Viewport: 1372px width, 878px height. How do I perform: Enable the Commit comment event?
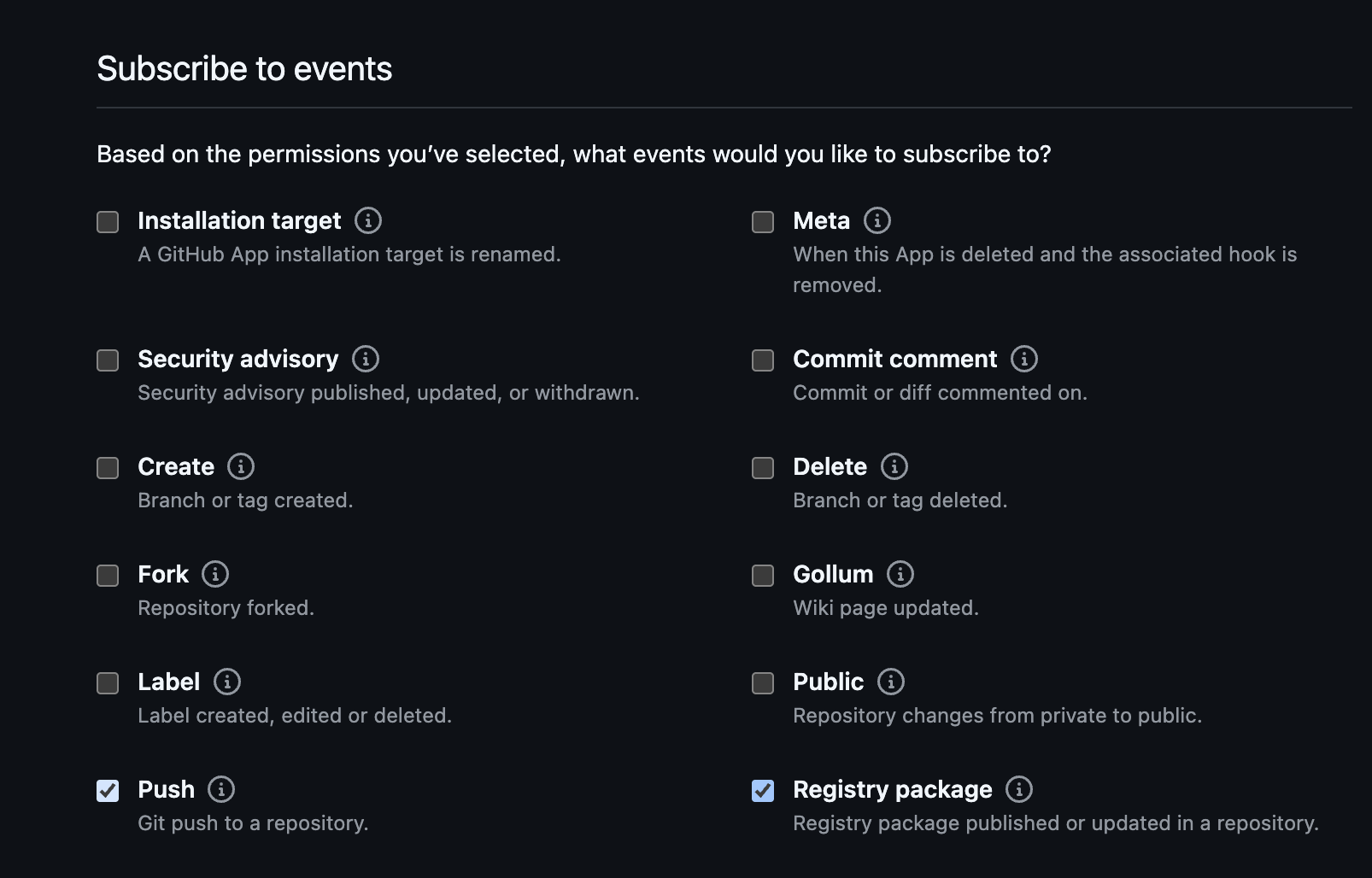point(762,360)
